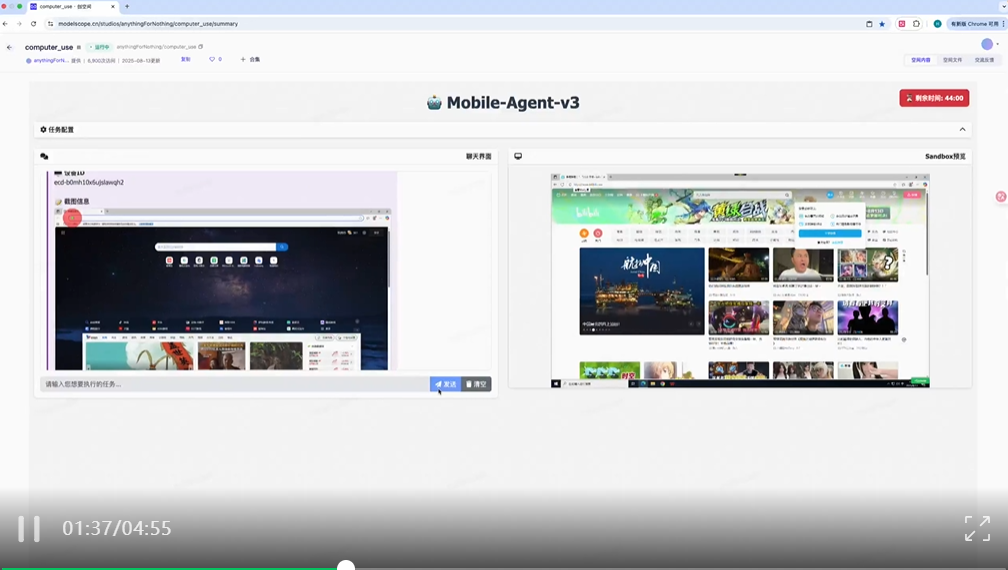The image size is (1008, 570).
Task: Click the 清空 clear button
Action: click(476, 384)
